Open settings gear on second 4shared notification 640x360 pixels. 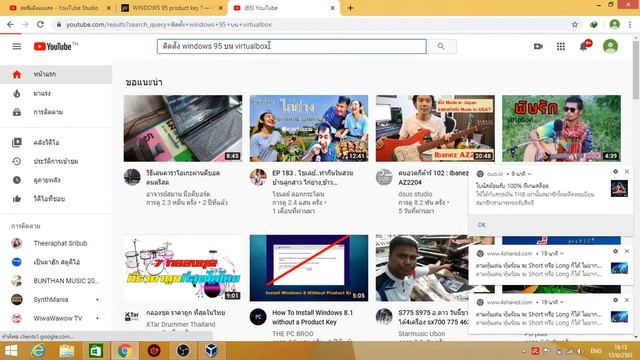[x=616, y=300]
